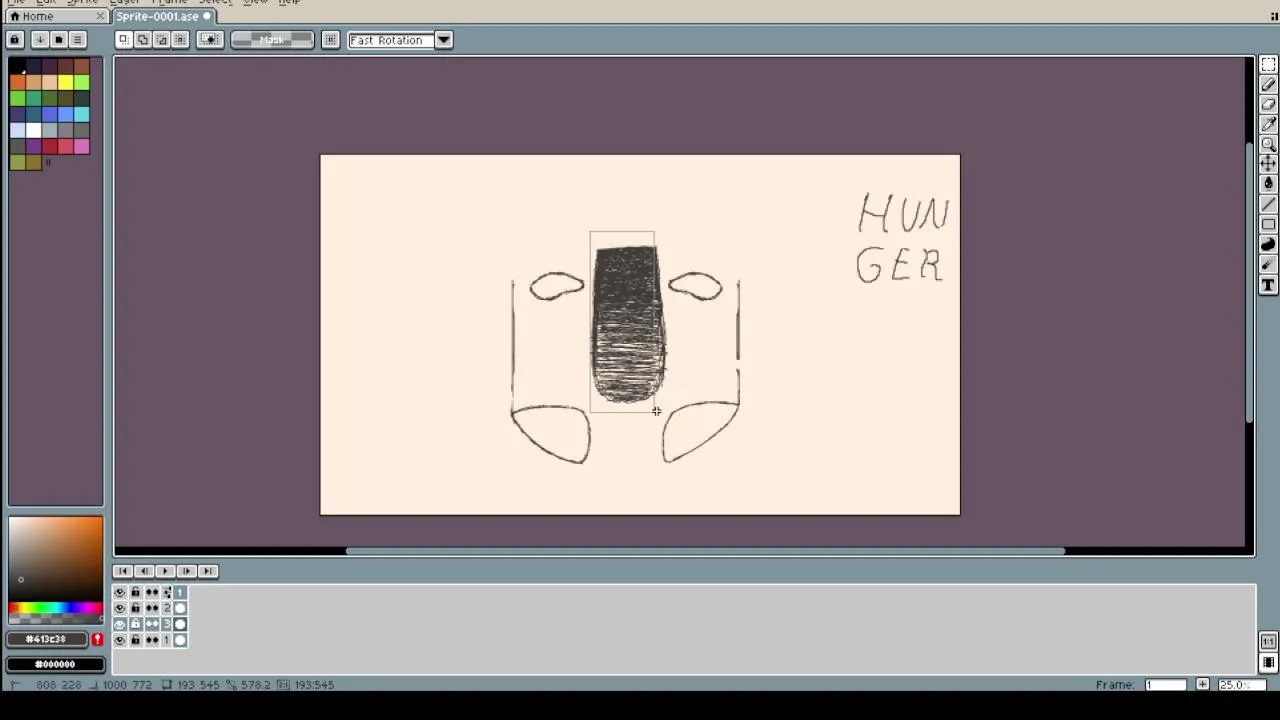1280x720 pixels.
Task: Go to previous frame
Action: (144, 571)
